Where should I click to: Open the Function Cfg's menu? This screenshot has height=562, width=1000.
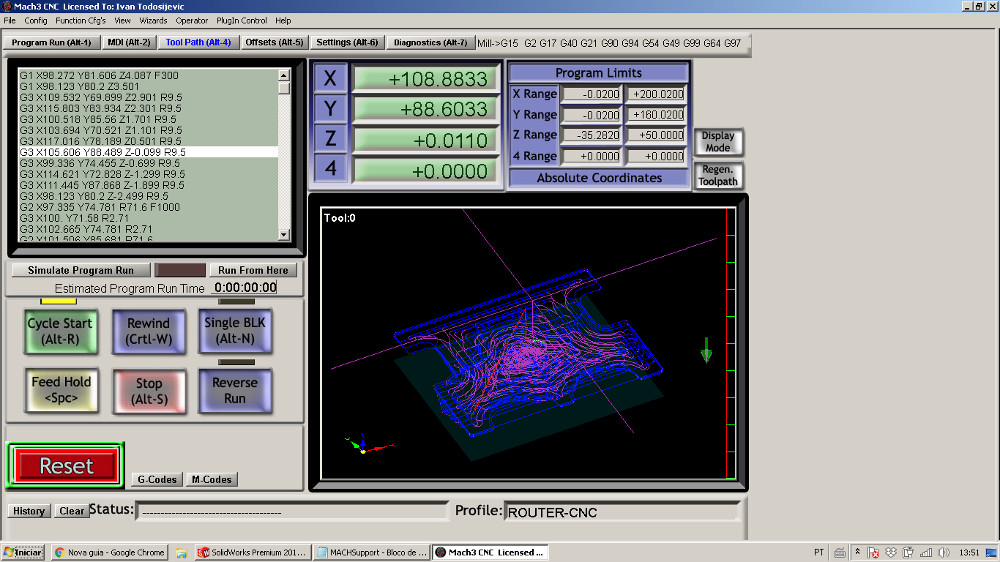80,20
